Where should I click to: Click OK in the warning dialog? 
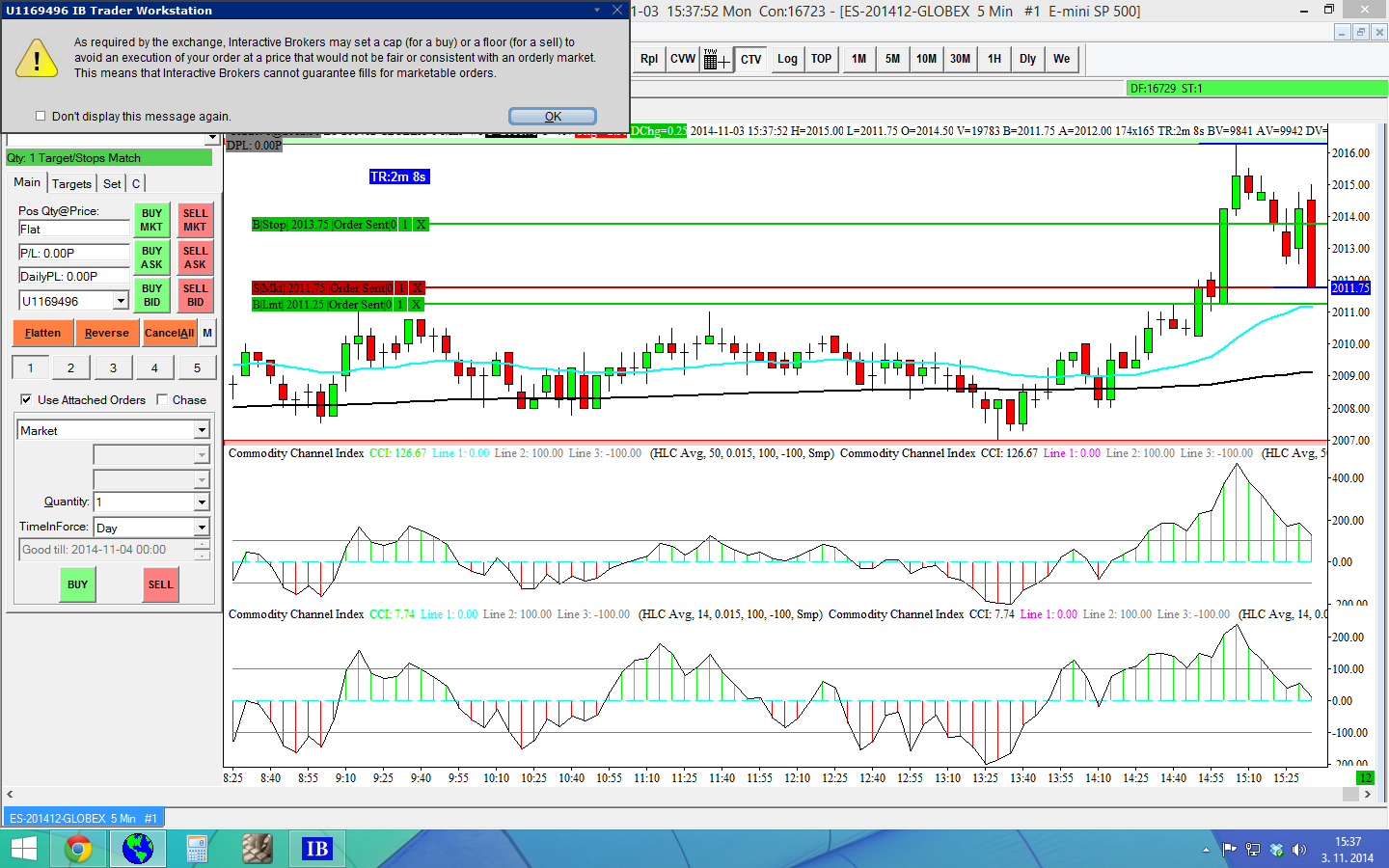[x=553, y=116]
